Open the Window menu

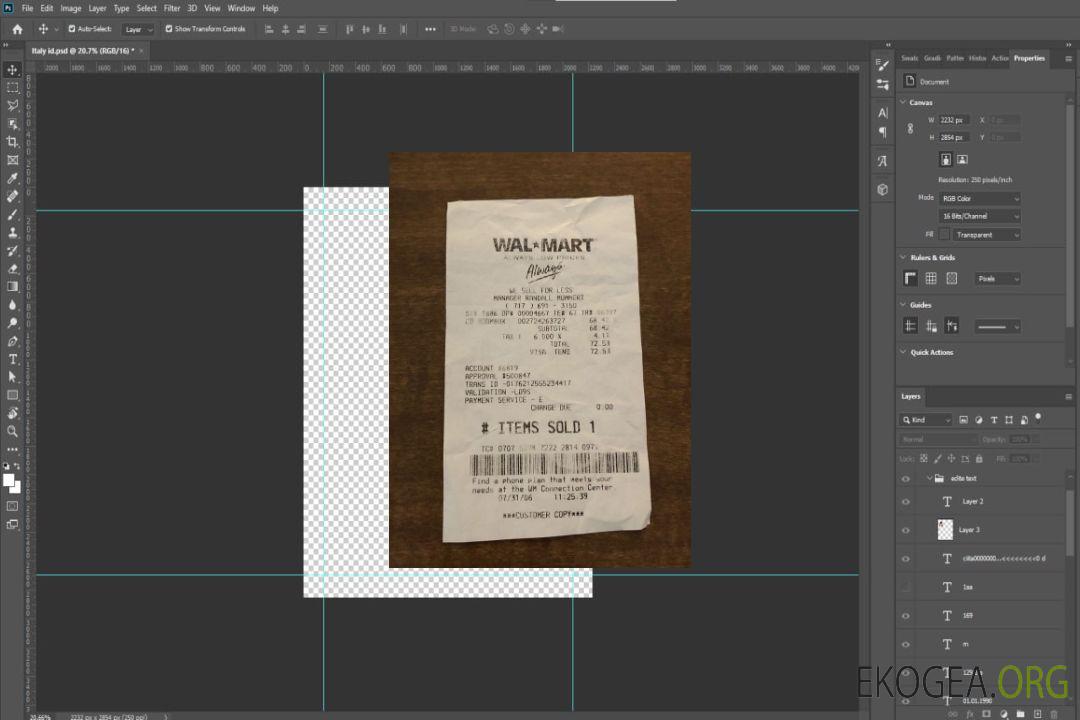[241, 8]
